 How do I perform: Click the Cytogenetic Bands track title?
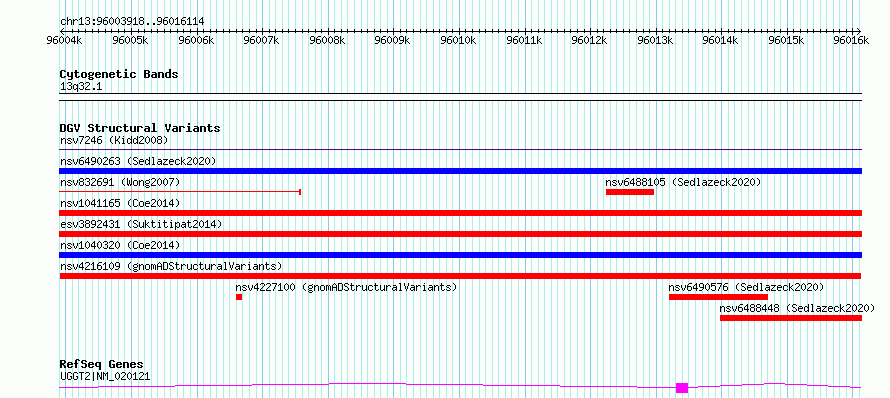(x=119, y=74)
